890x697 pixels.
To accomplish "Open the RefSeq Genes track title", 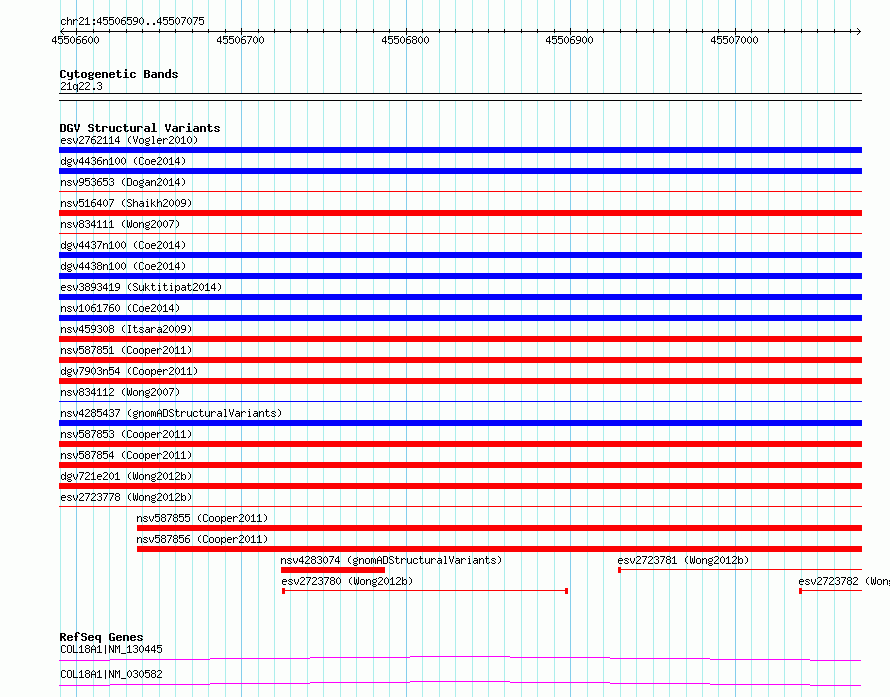I will click(x=101, y=637).
